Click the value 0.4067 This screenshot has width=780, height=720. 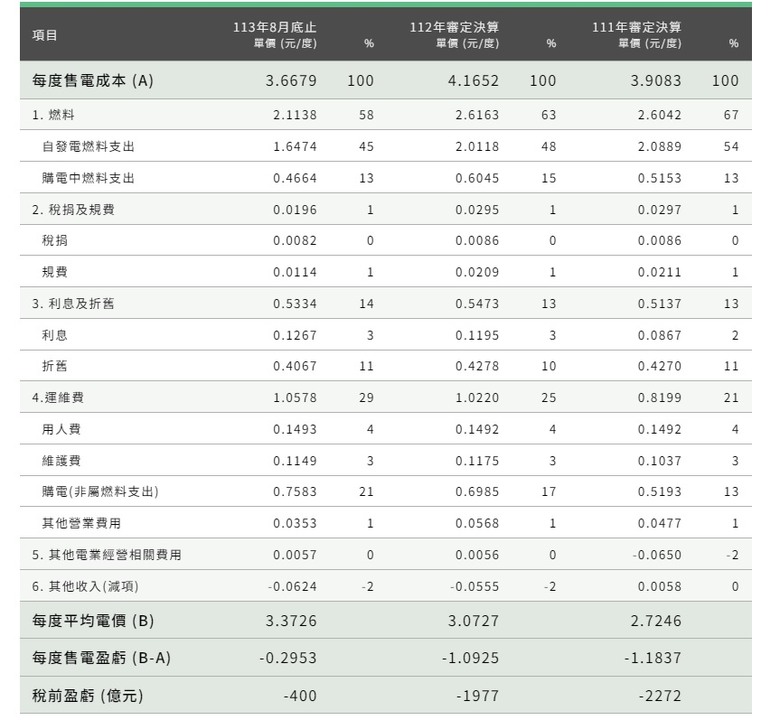click(x=294, y=366)
